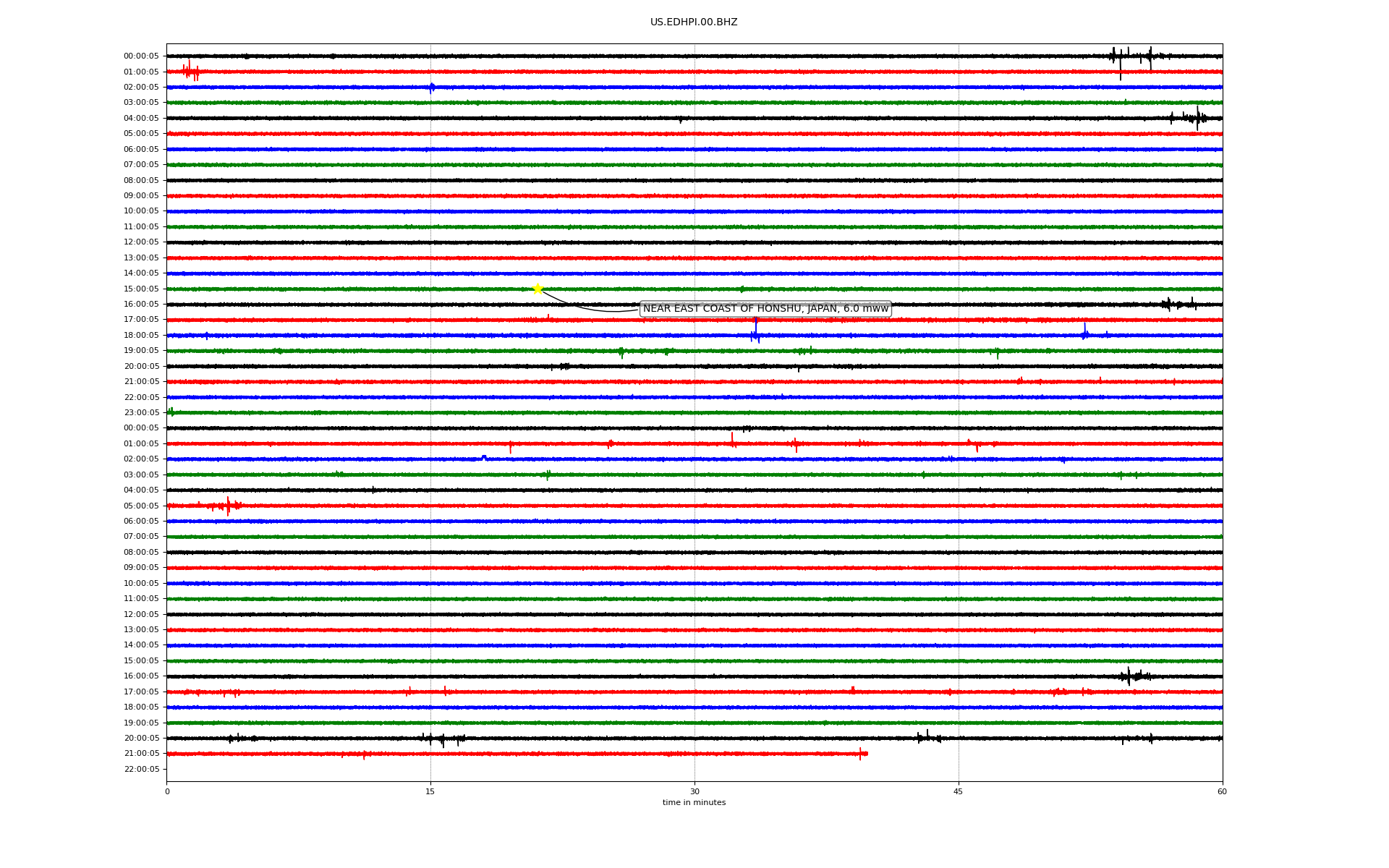Click the first 12:00:05 row label
This screenshot has height=868, width=1389.
click(x=141, y=242)
